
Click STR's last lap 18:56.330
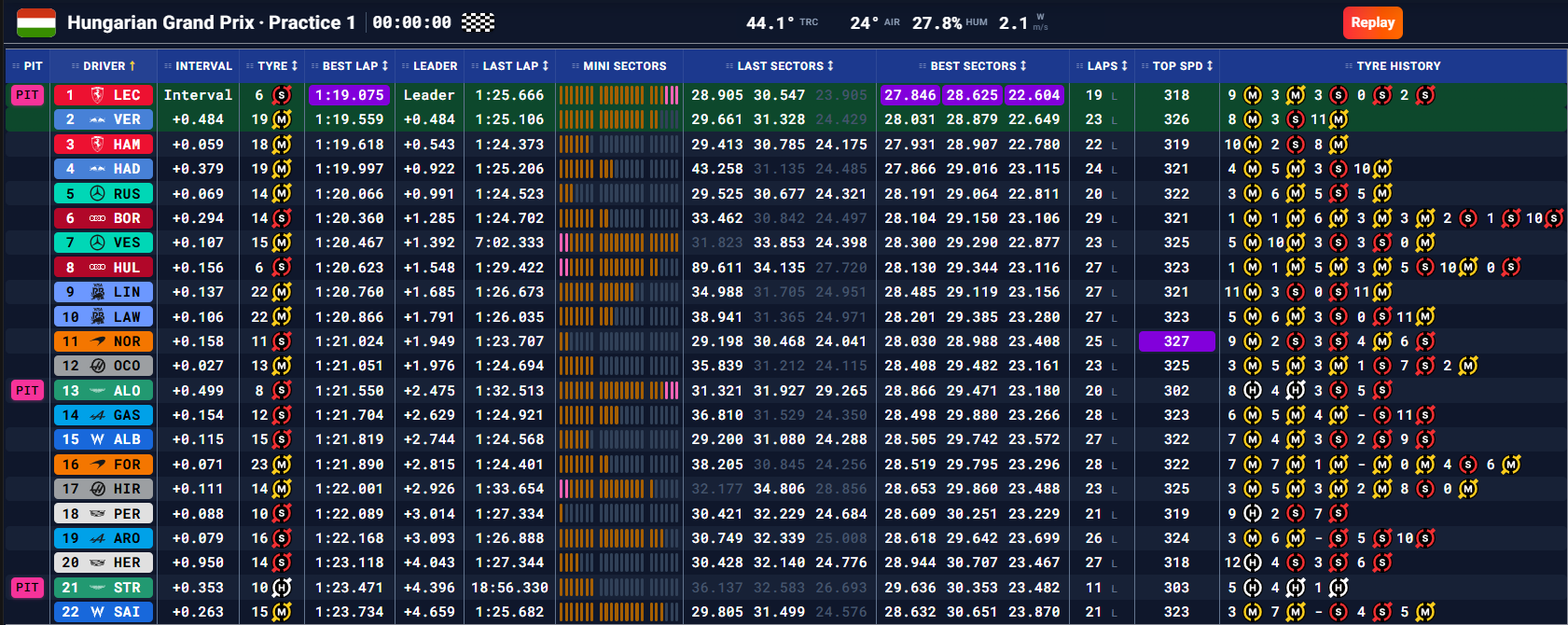click(x=509, y=588)
